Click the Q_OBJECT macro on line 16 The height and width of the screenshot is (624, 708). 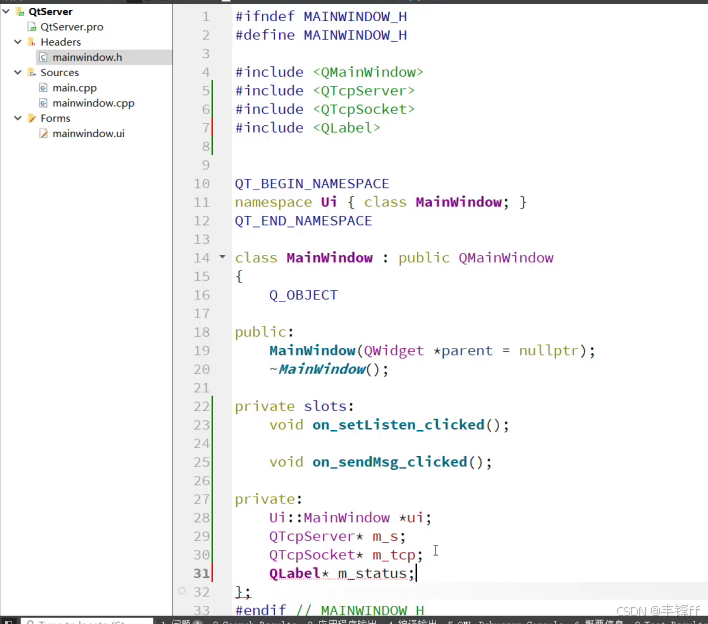click(x=303, y=295)
